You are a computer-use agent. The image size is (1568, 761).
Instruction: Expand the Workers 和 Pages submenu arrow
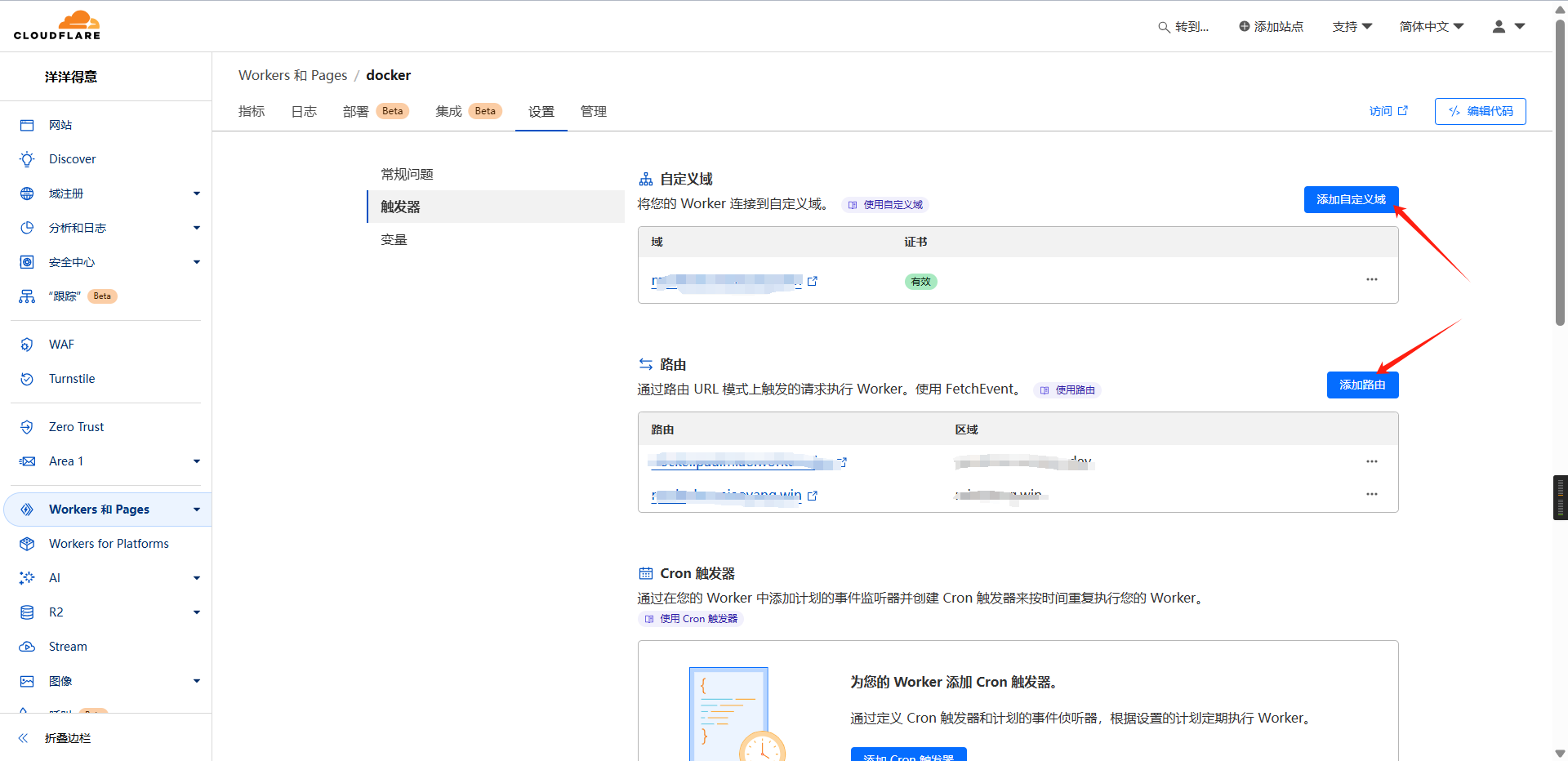pos(197,510)
